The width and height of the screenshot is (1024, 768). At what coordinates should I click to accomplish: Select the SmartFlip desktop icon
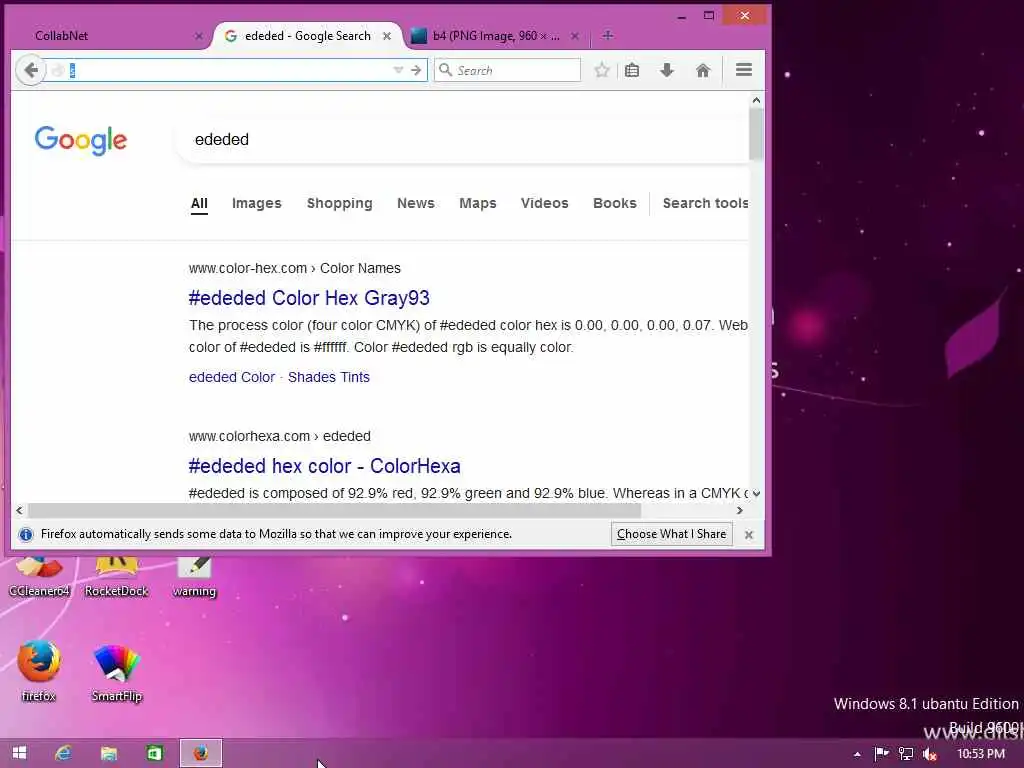click(x=116, y=673)
